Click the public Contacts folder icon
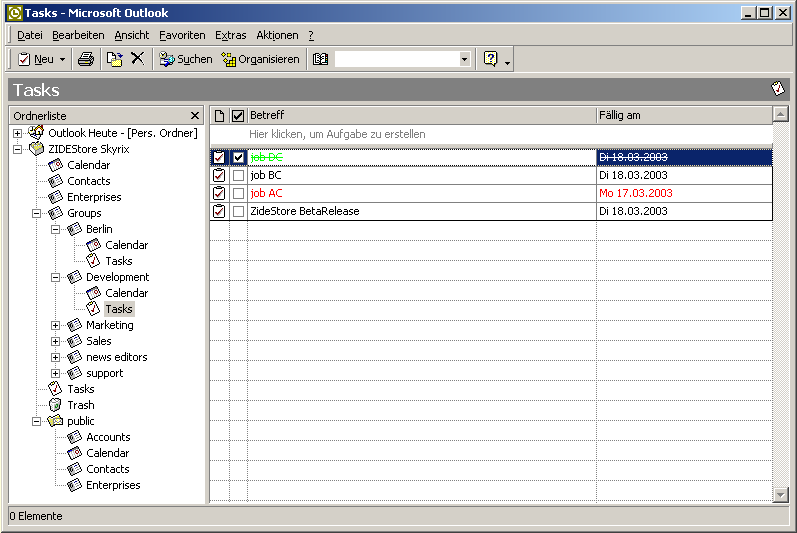797x533 pixels. click(74, 469)
